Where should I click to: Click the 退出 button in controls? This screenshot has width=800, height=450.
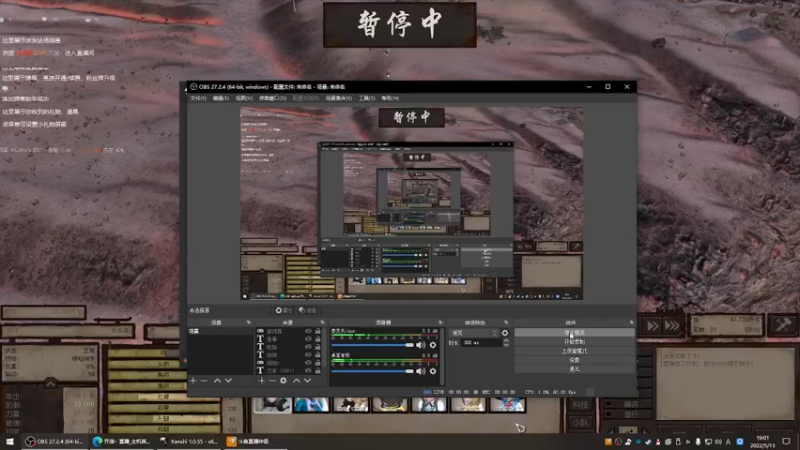coord(574,369)
